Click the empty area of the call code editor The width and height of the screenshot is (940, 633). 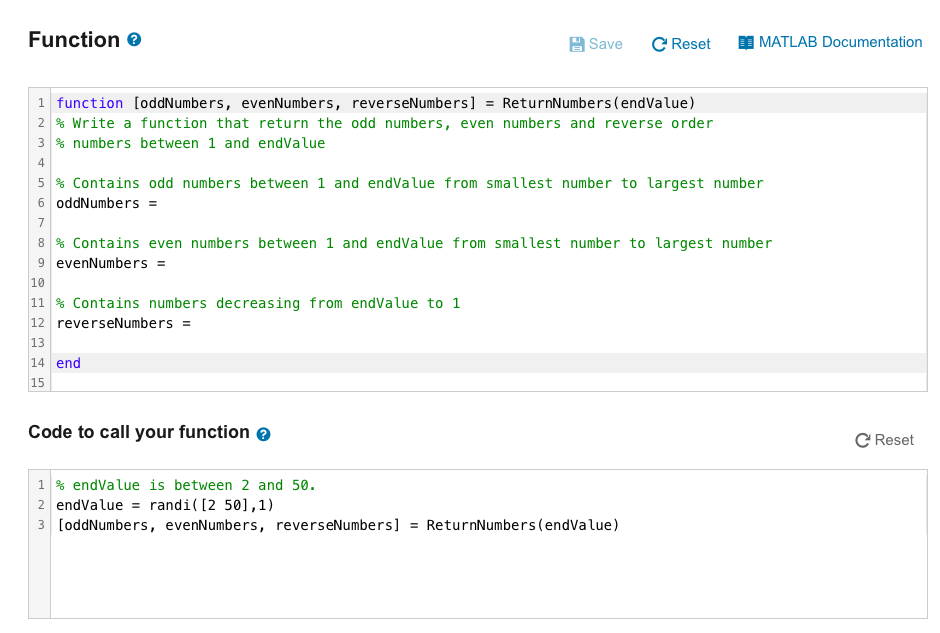tap(489, 575)
